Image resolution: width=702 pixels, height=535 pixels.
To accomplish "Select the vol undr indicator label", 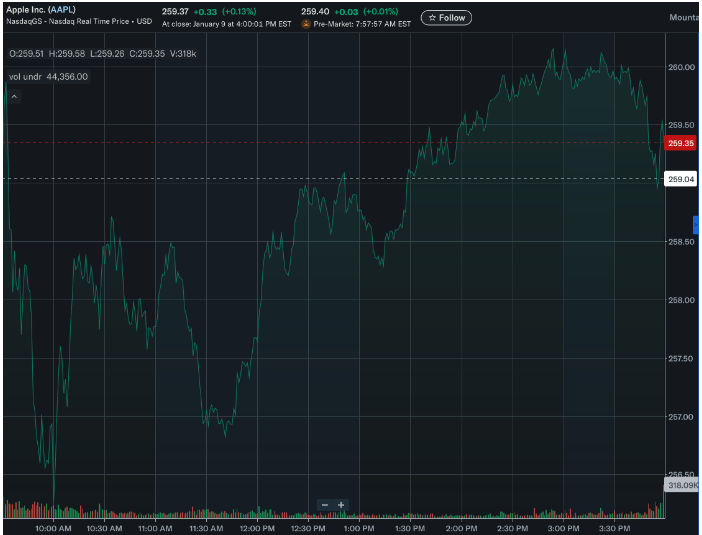I will (48, 76).
